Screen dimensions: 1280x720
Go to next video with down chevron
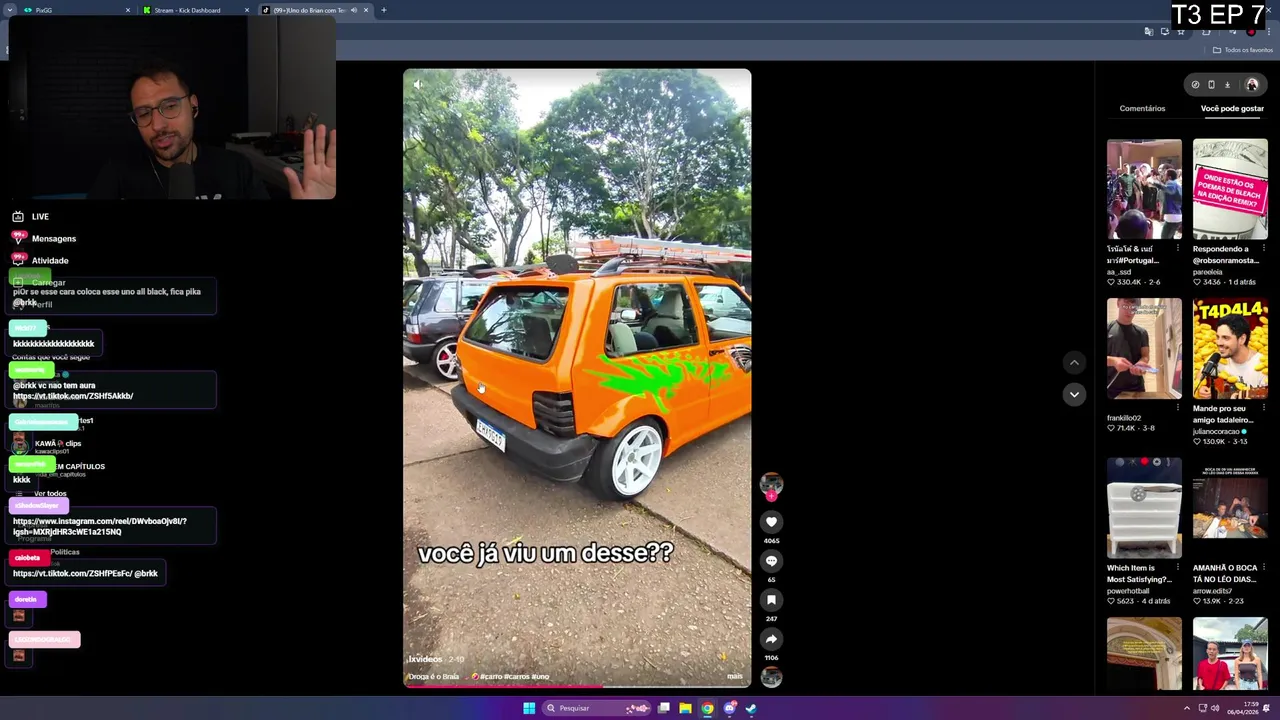[1074, 394]
